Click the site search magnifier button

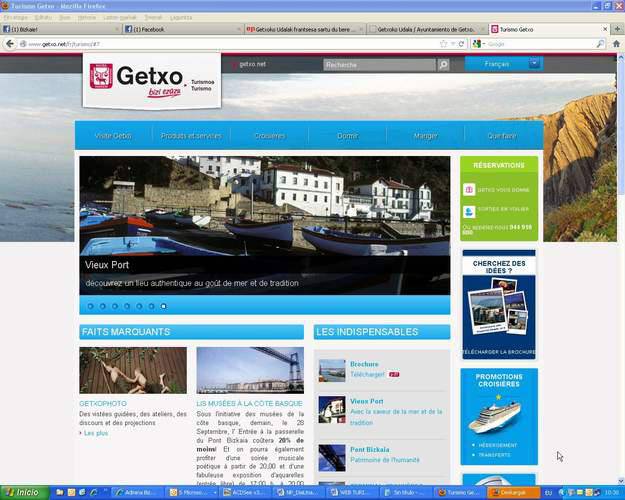coord(443,65)
